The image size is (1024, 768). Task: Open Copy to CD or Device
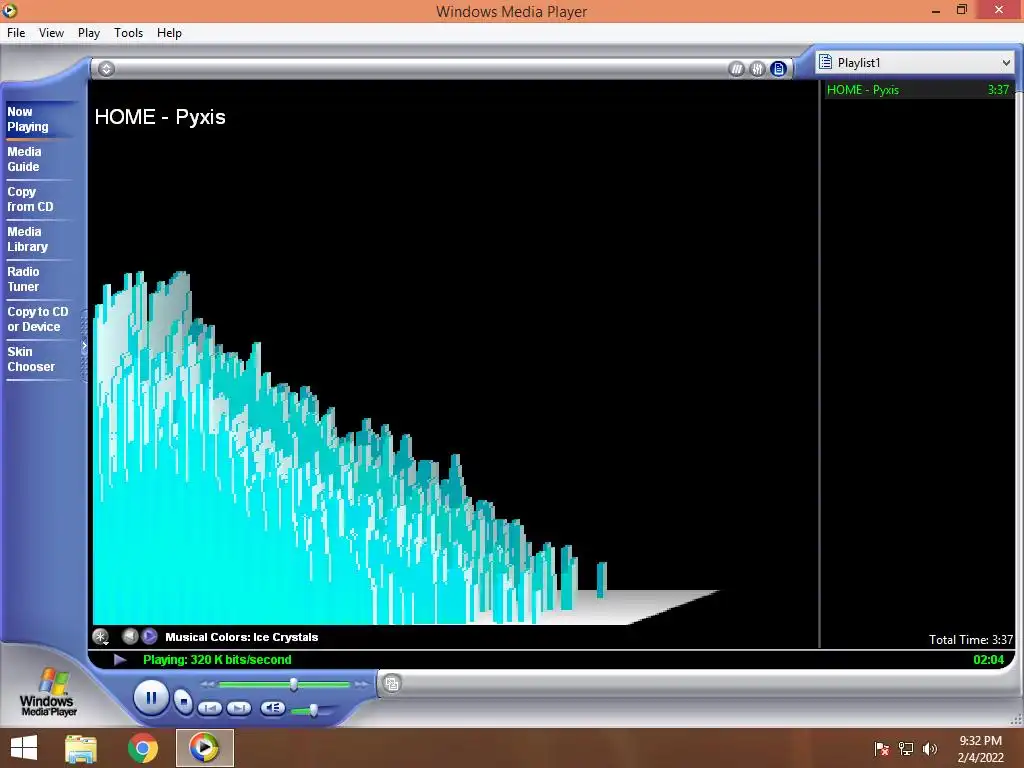coord(38,319)
